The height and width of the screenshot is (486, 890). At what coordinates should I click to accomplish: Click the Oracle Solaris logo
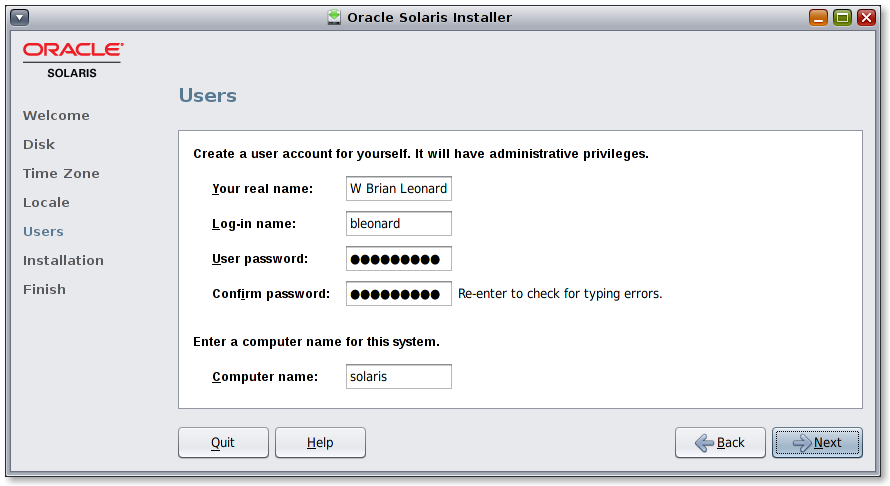coord(72,59)
